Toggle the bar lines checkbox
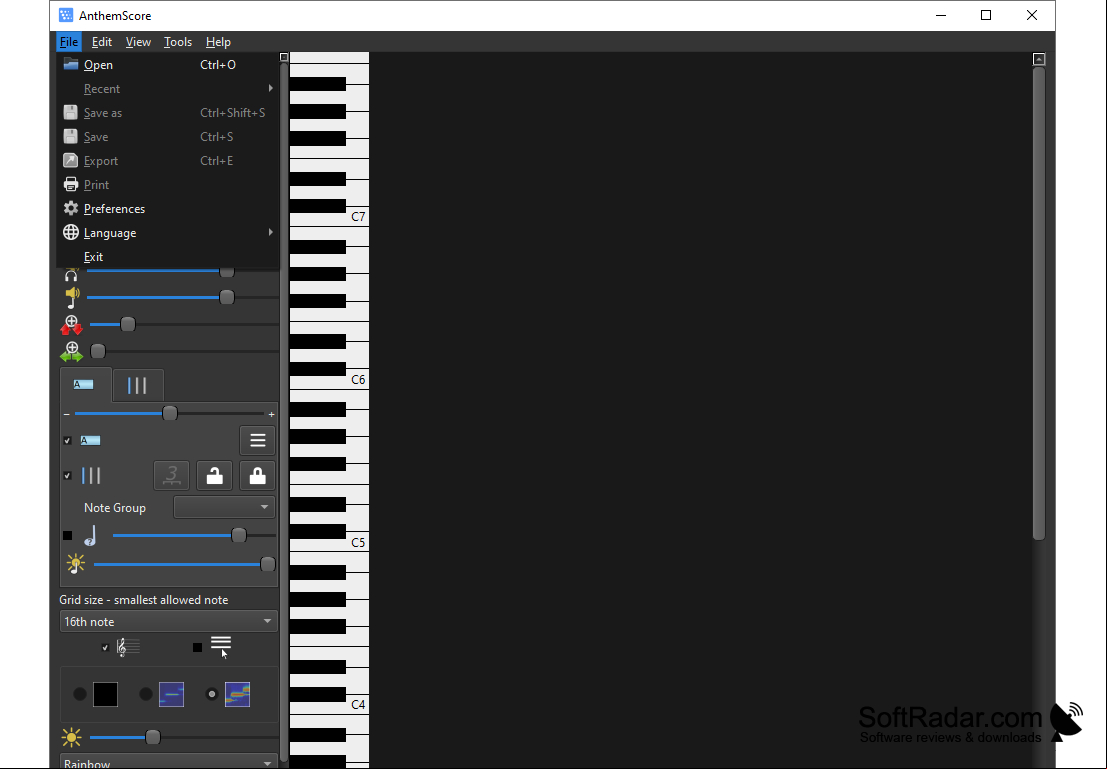This screenshot has height=769, width=1107. tap(68, 476)
